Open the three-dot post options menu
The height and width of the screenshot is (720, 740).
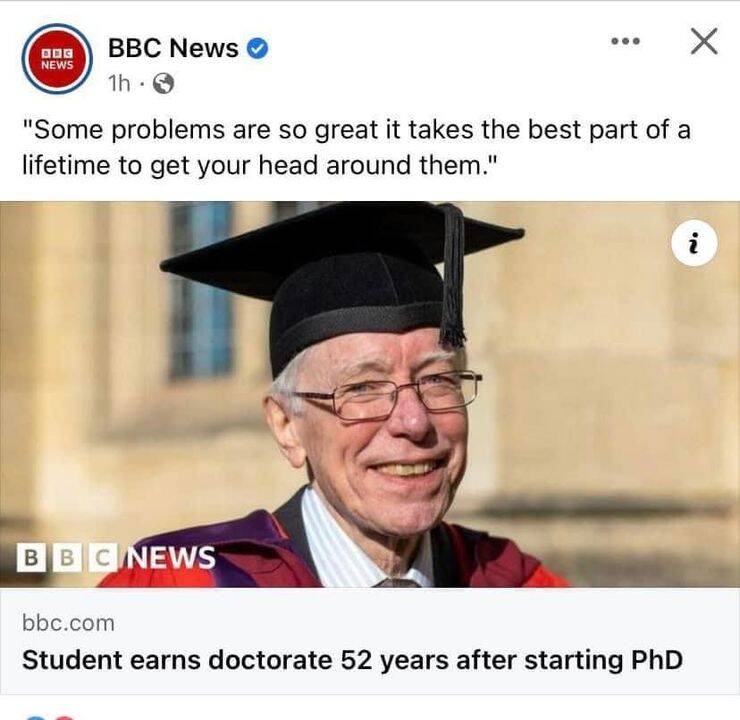625,42
